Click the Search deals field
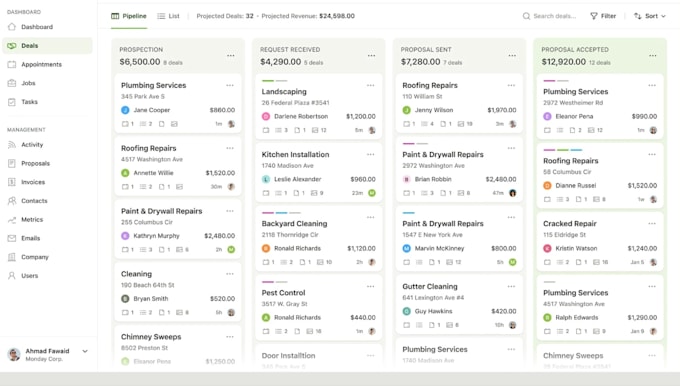This screenshot has width=680, height=386. (550, 16)
